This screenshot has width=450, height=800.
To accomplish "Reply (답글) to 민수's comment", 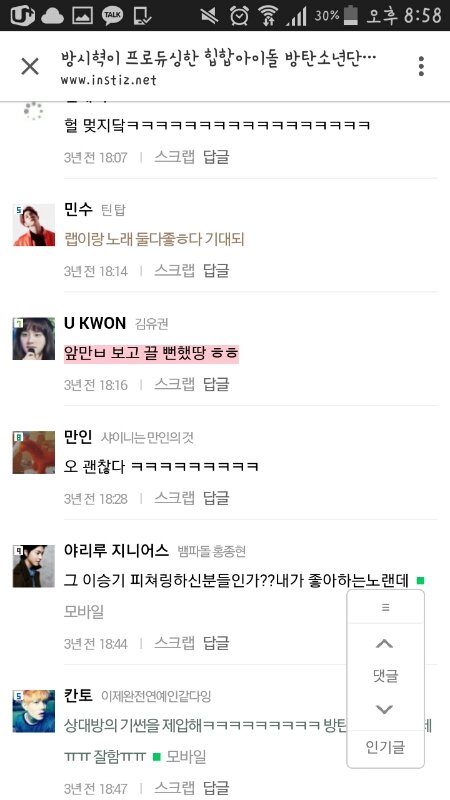I will pos(216,270).
